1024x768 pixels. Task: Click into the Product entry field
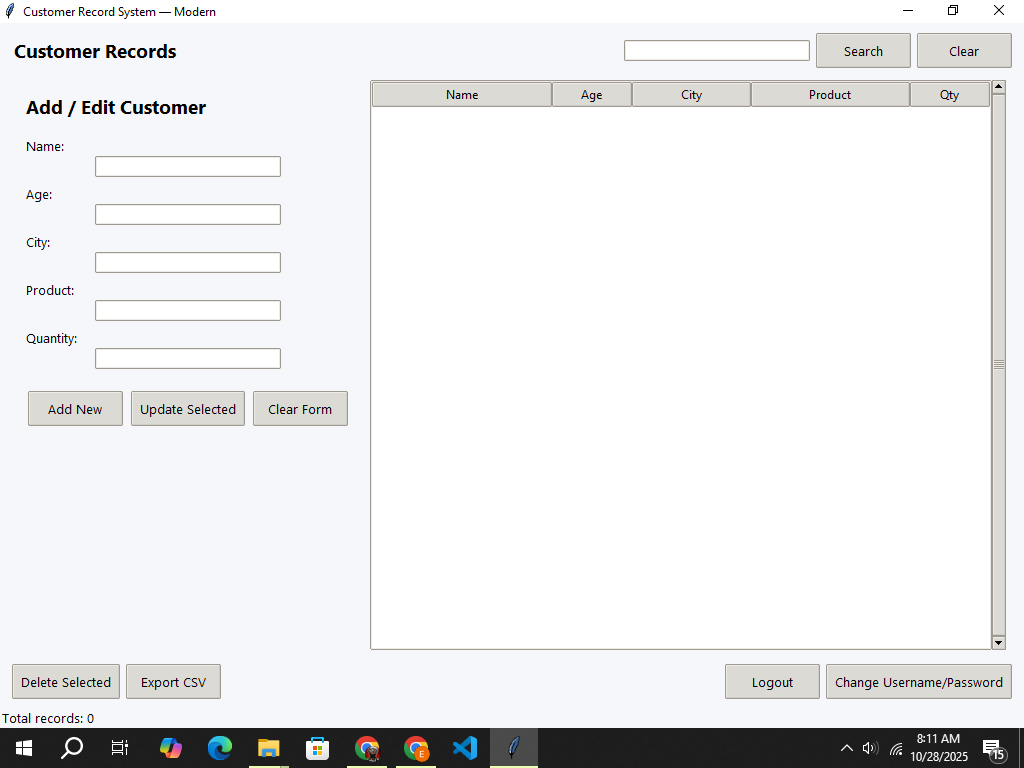188,310
